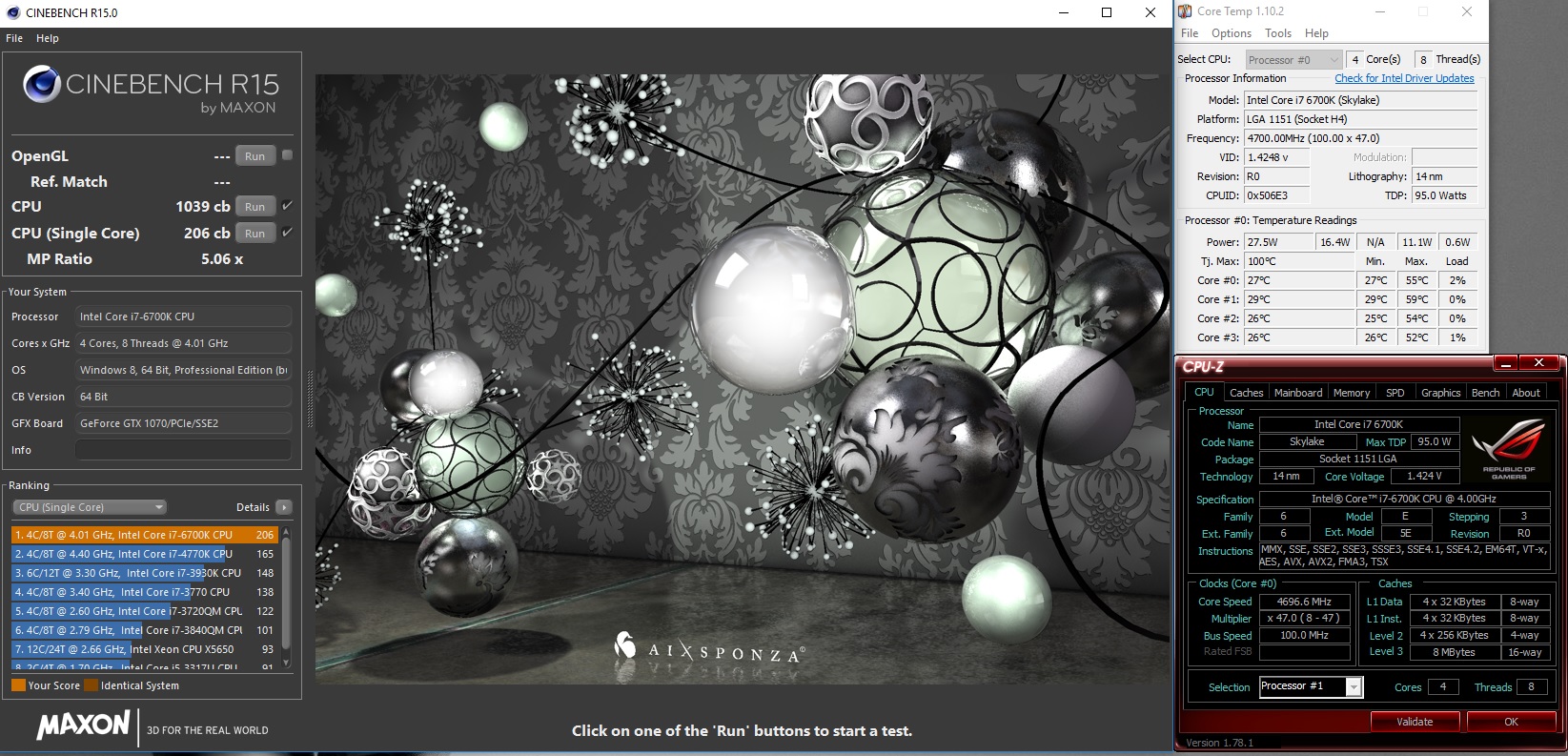
Task: Open ranking Details arrow button
Action: (283, 507)
